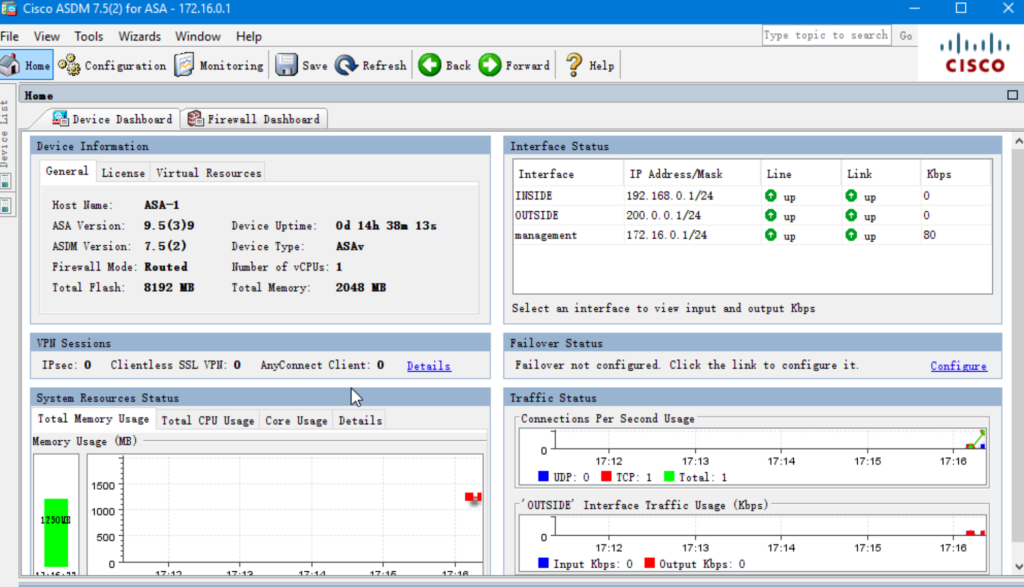Click the Failover Configure link
Image resolution: width=1024 pixels, height=587 pixels.
[958, 366]
